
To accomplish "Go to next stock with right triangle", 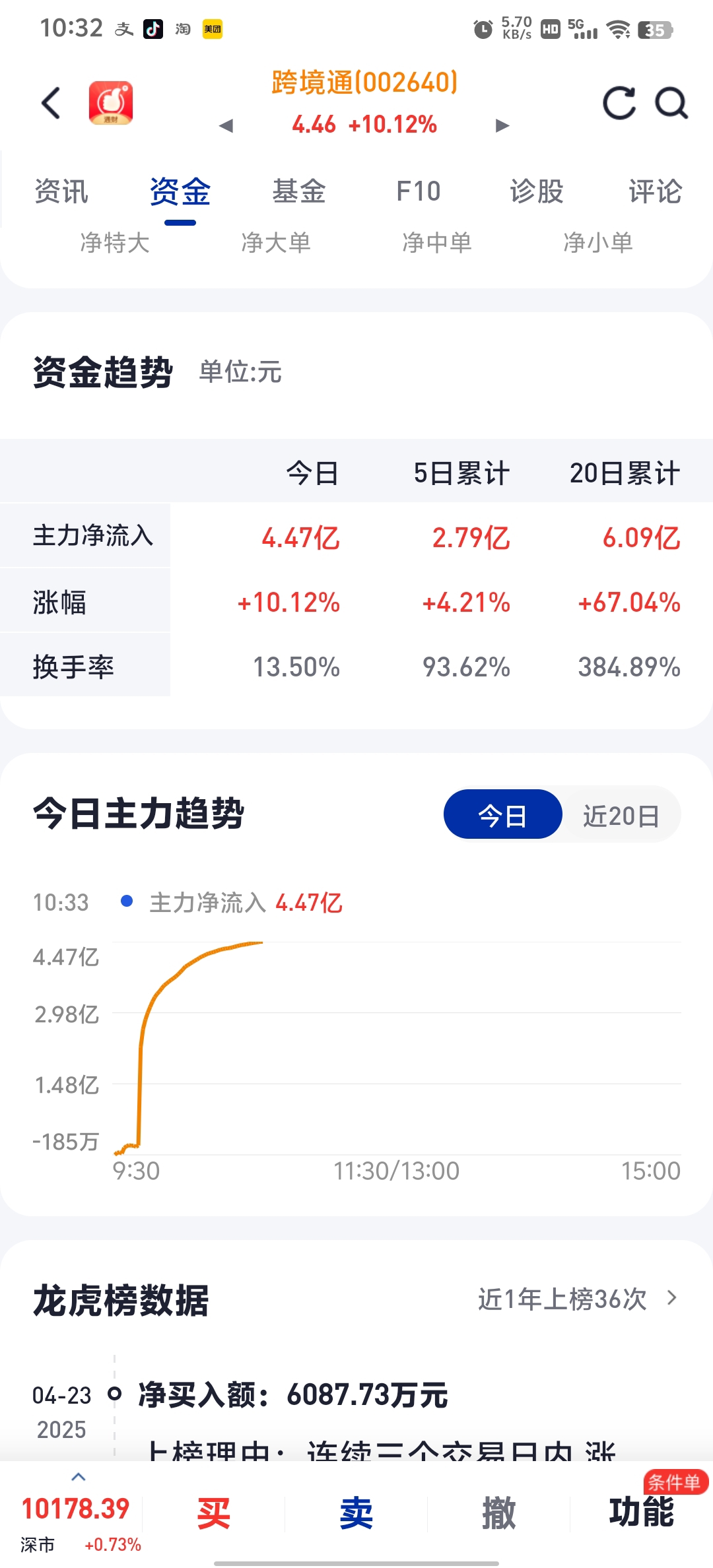I will 502,125.
